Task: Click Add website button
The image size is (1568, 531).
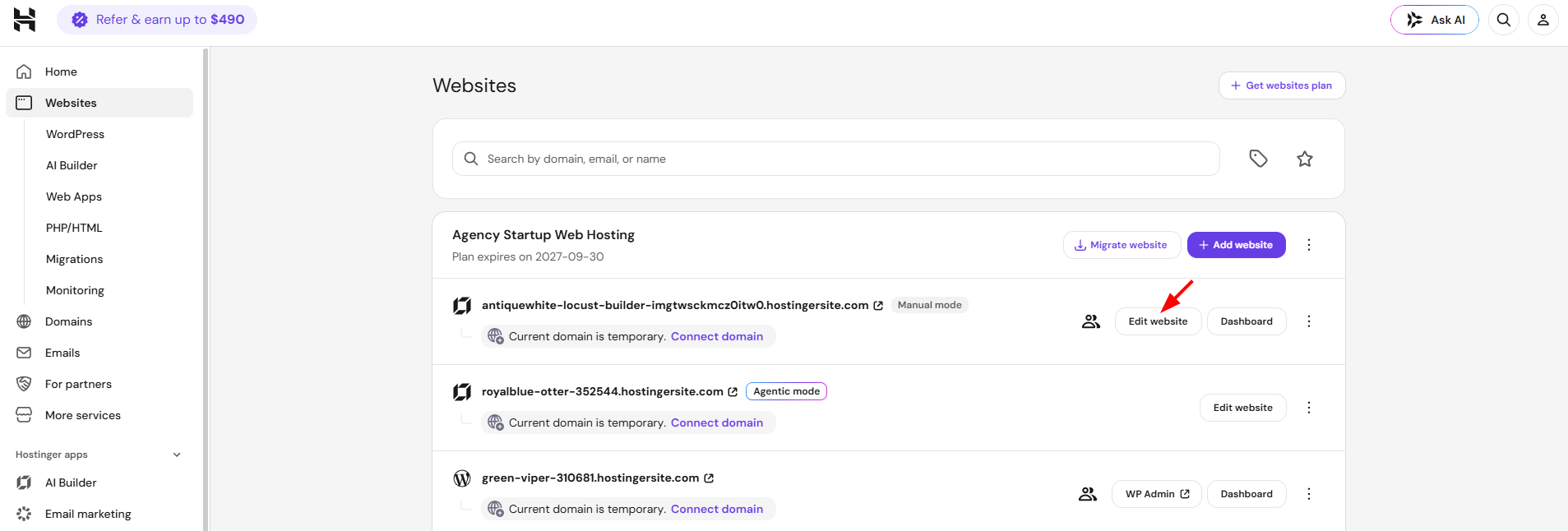Action: coord(1236,245)
